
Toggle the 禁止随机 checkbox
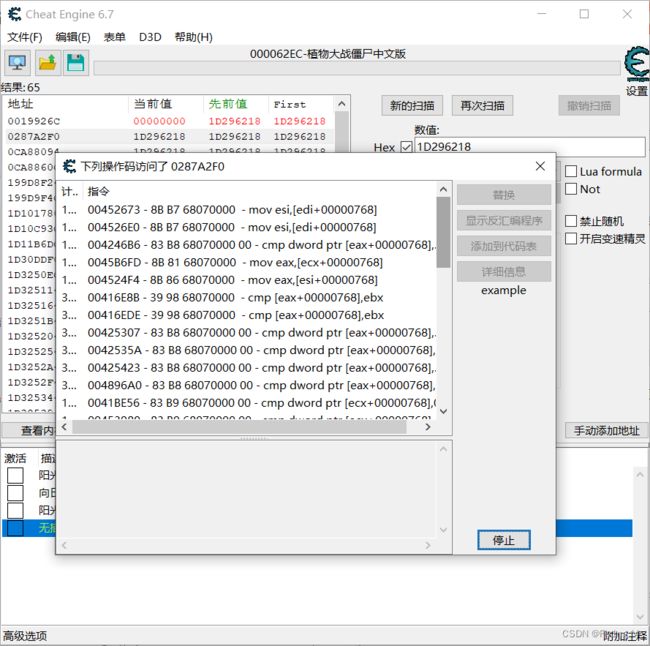(571, 221)
